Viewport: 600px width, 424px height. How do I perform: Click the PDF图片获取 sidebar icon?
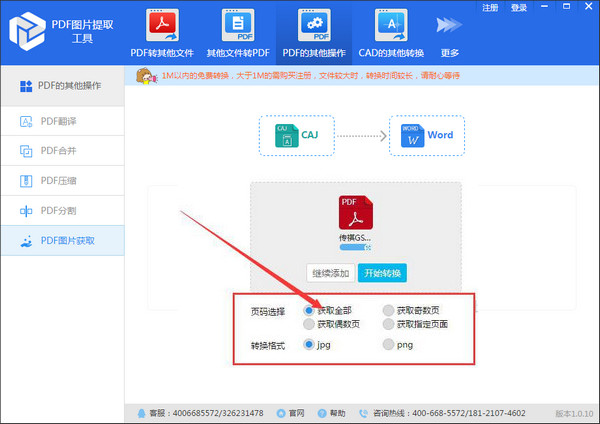click(26, 241)
